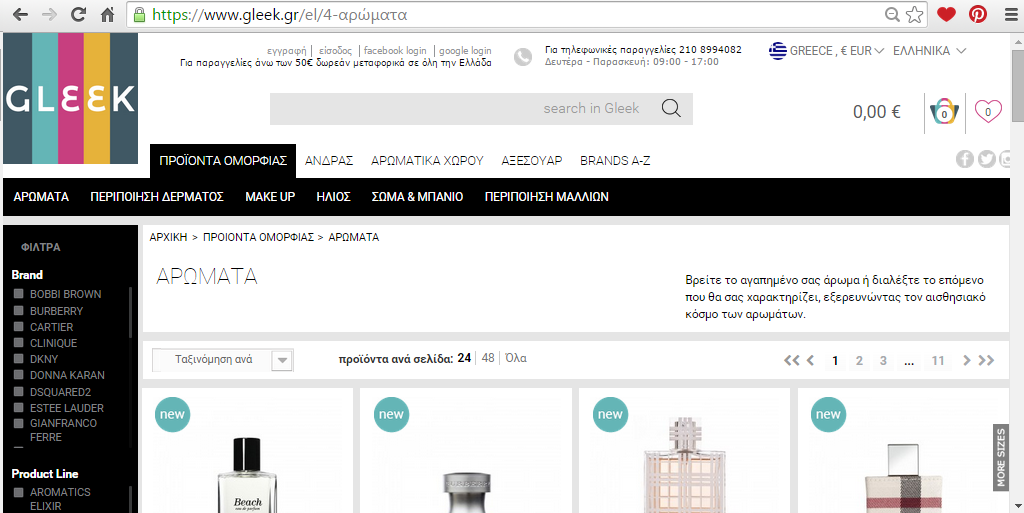Image resolution: width=1024 pixels, height=513 pixels.
Task: Open the ΠΕΡΙΠΟΙΗΣΗ ΜΑΛΛΙΩΝ category
Action: tap(547, 196)
